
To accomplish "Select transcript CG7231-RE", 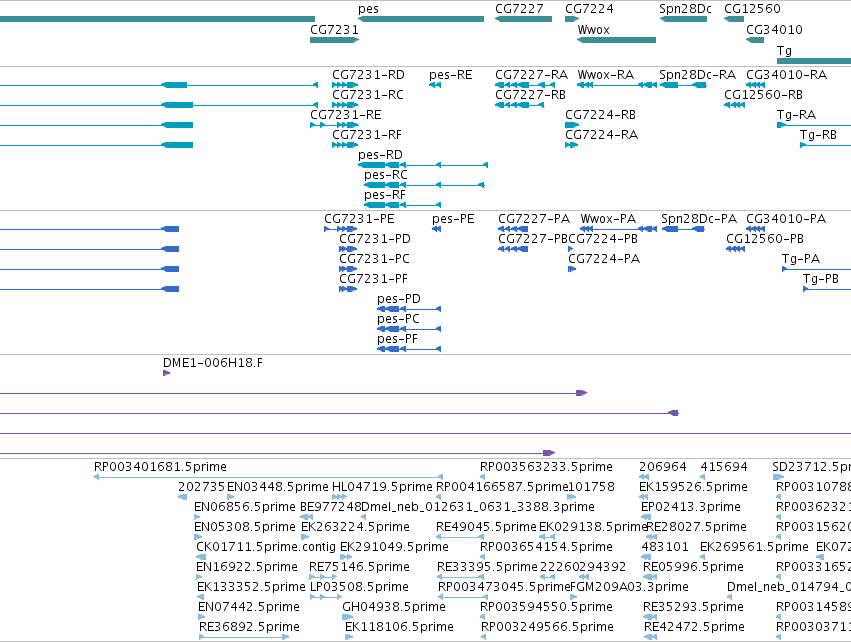I will [334, 125].
